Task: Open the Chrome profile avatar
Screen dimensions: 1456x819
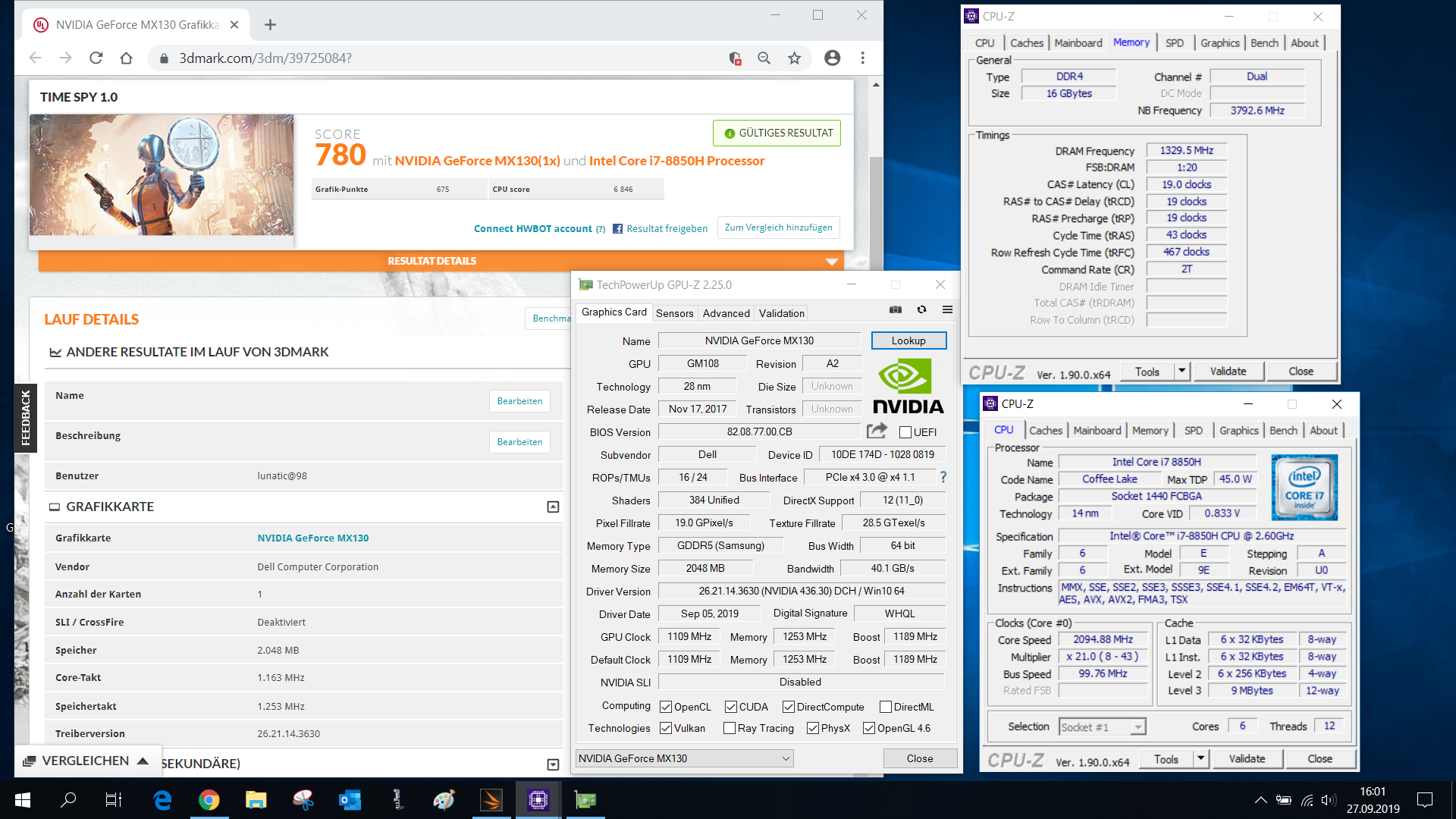Action: click(x=832, y=58)
